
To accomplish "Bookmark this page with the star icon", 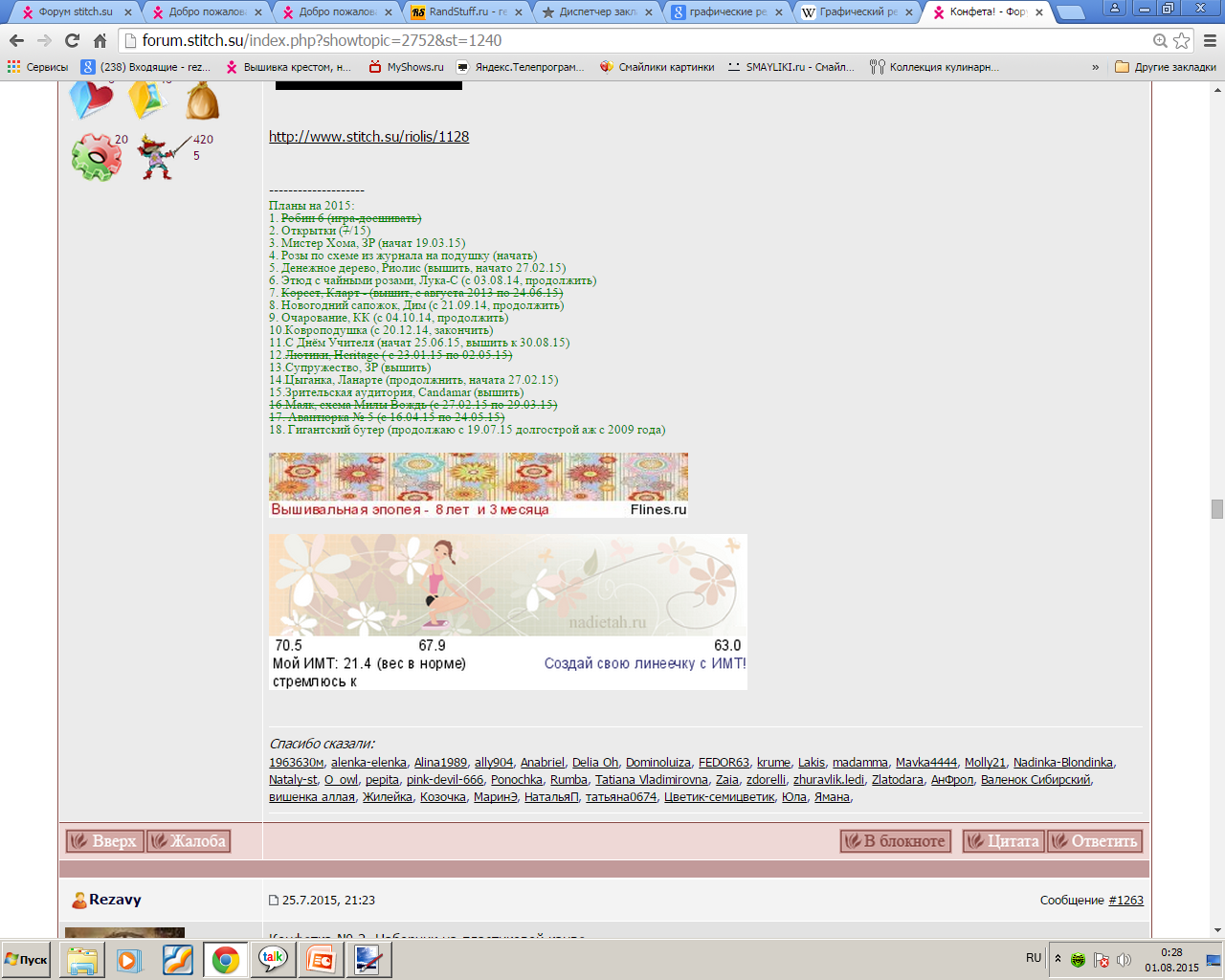I will [1182, 40].
